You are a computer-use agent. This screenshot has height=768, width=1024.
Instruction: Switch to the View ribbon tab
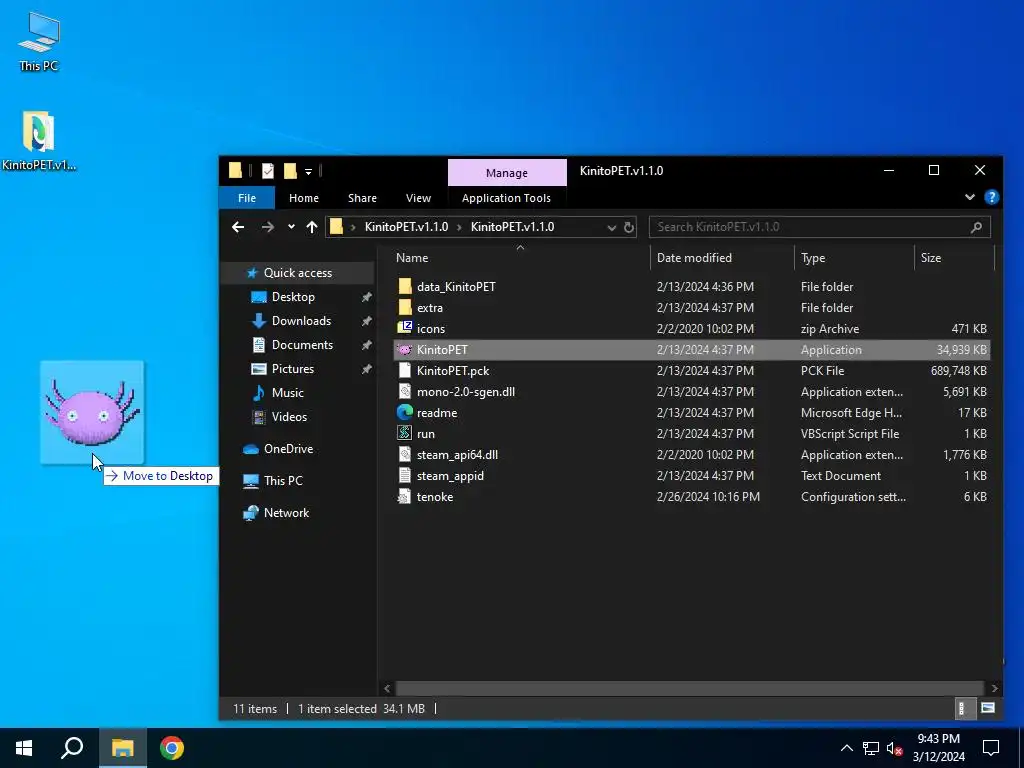(x=418, y=198)
